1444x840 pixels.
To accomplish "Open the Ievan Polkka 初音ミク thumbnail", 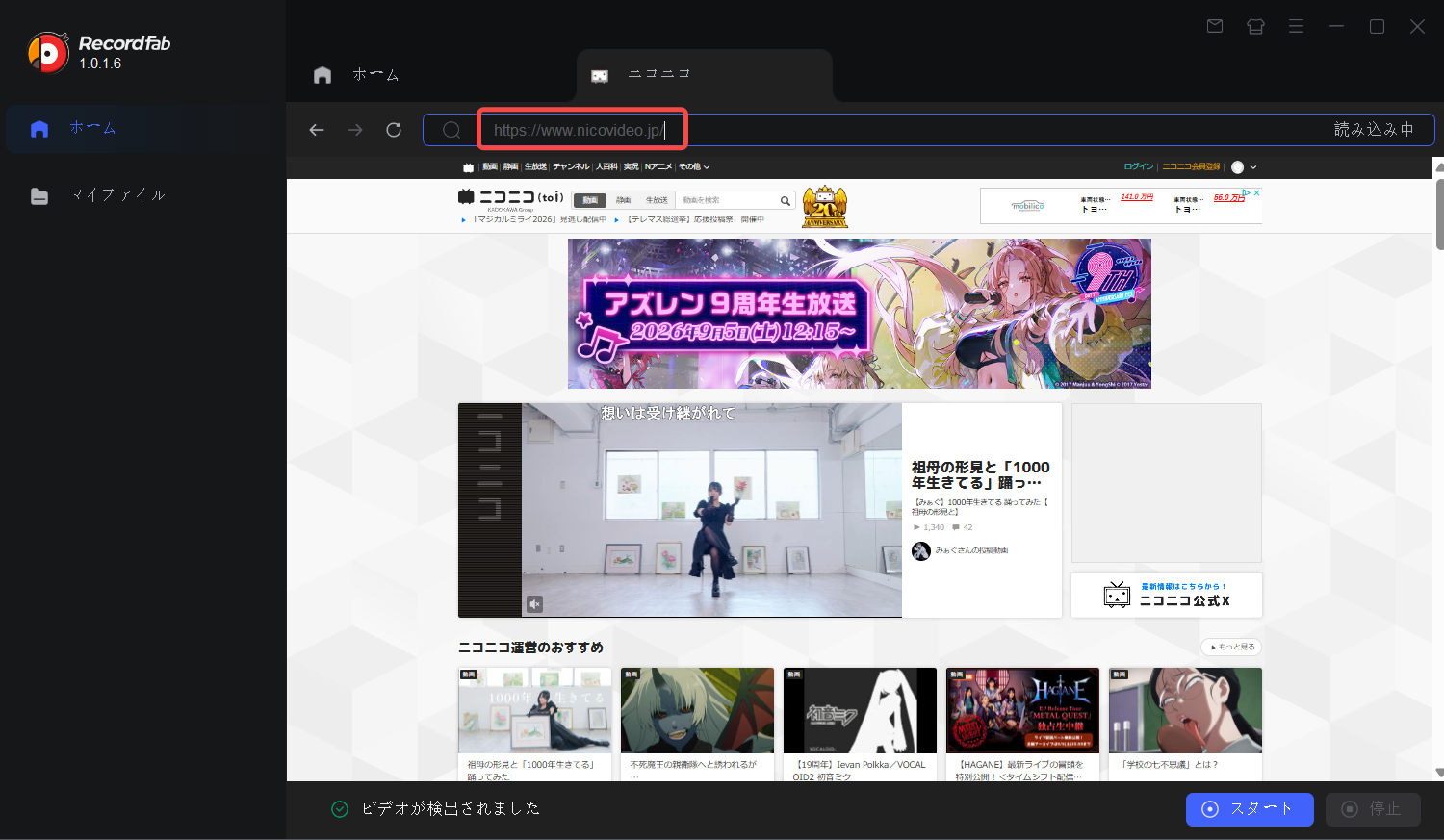I will pyautogui.click(x=860, y=710).
